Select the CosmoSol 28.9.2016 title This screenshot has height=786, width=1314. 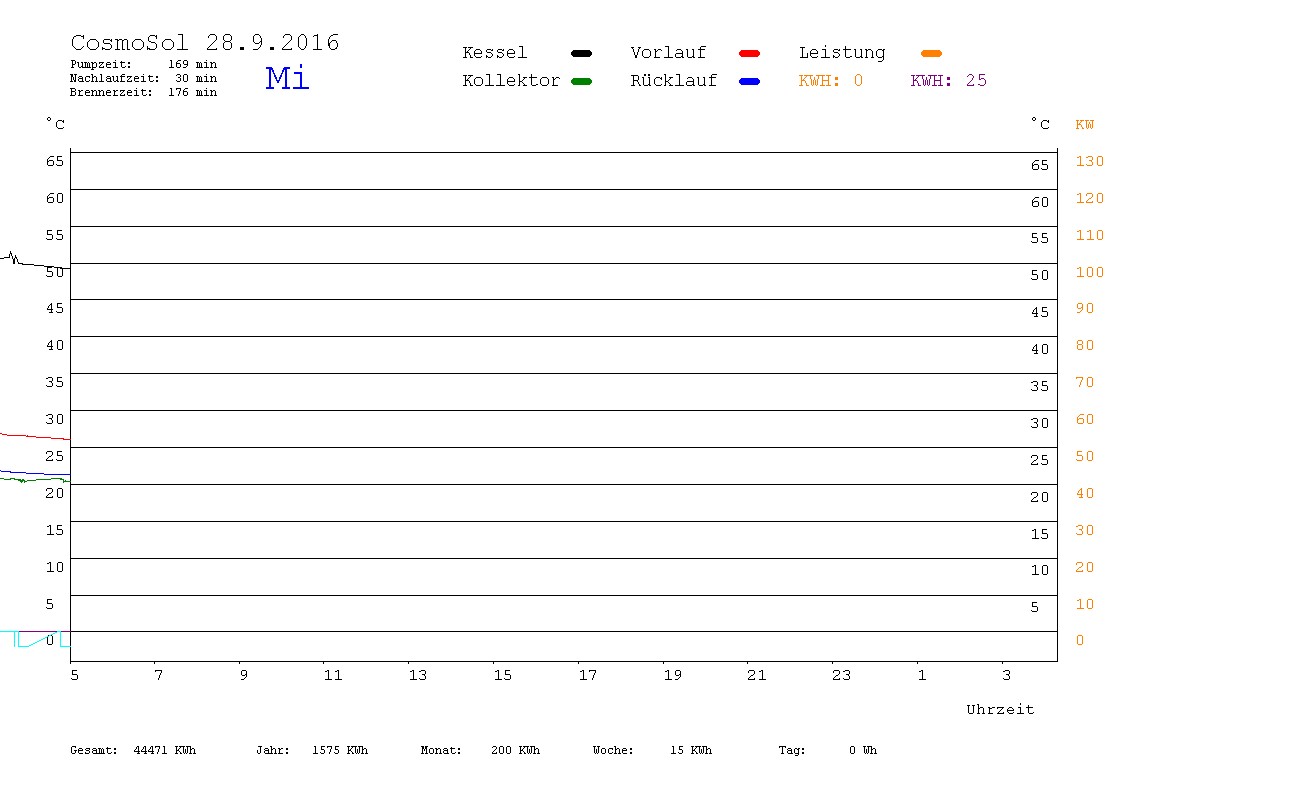click(x=205, y=43)
